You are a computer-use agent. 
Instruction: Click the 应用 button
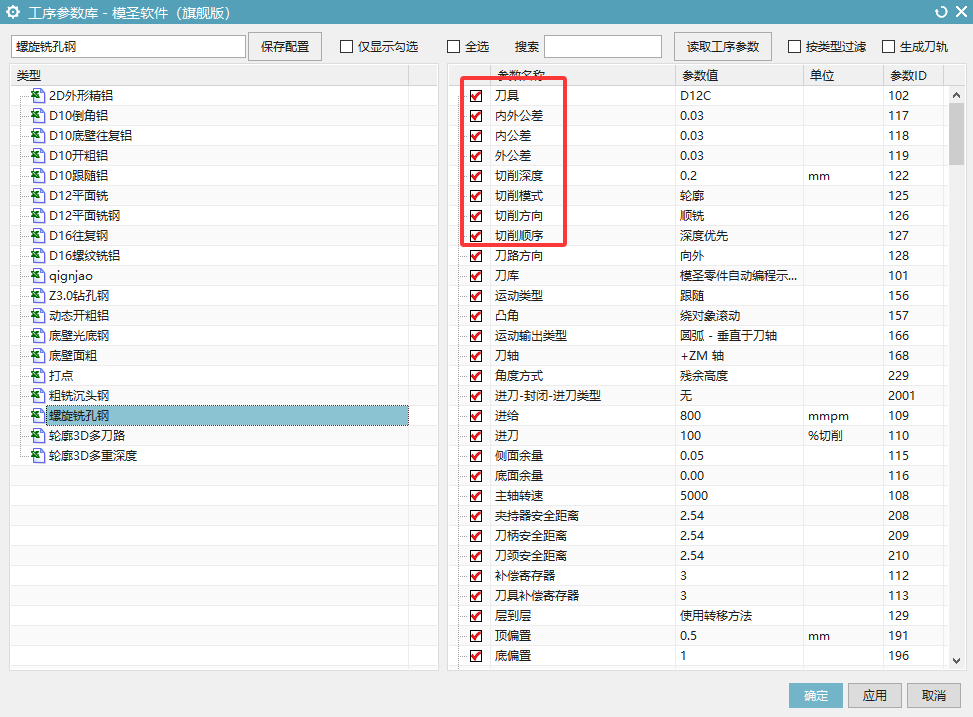(x=874, y=695)
